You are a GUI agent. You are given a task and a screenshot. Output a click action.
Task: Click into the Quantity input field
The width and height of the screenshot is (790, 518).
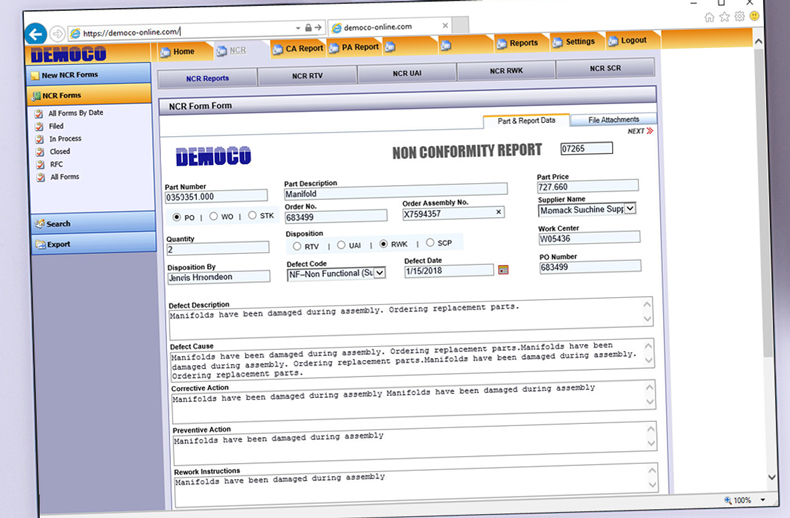(203, 249)
